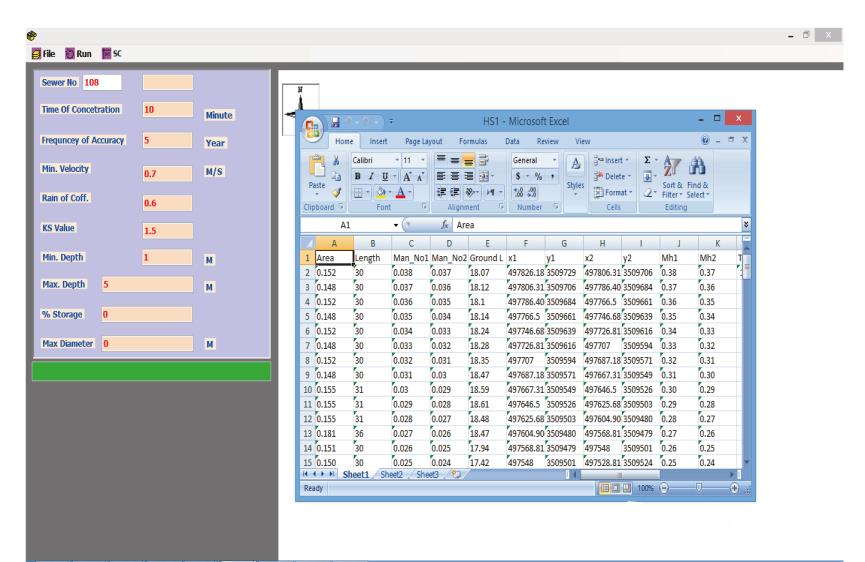Open the Data ribbon tab
Image resolution: width=865 pixels, height=562 pixels.
tap(512, 141)
